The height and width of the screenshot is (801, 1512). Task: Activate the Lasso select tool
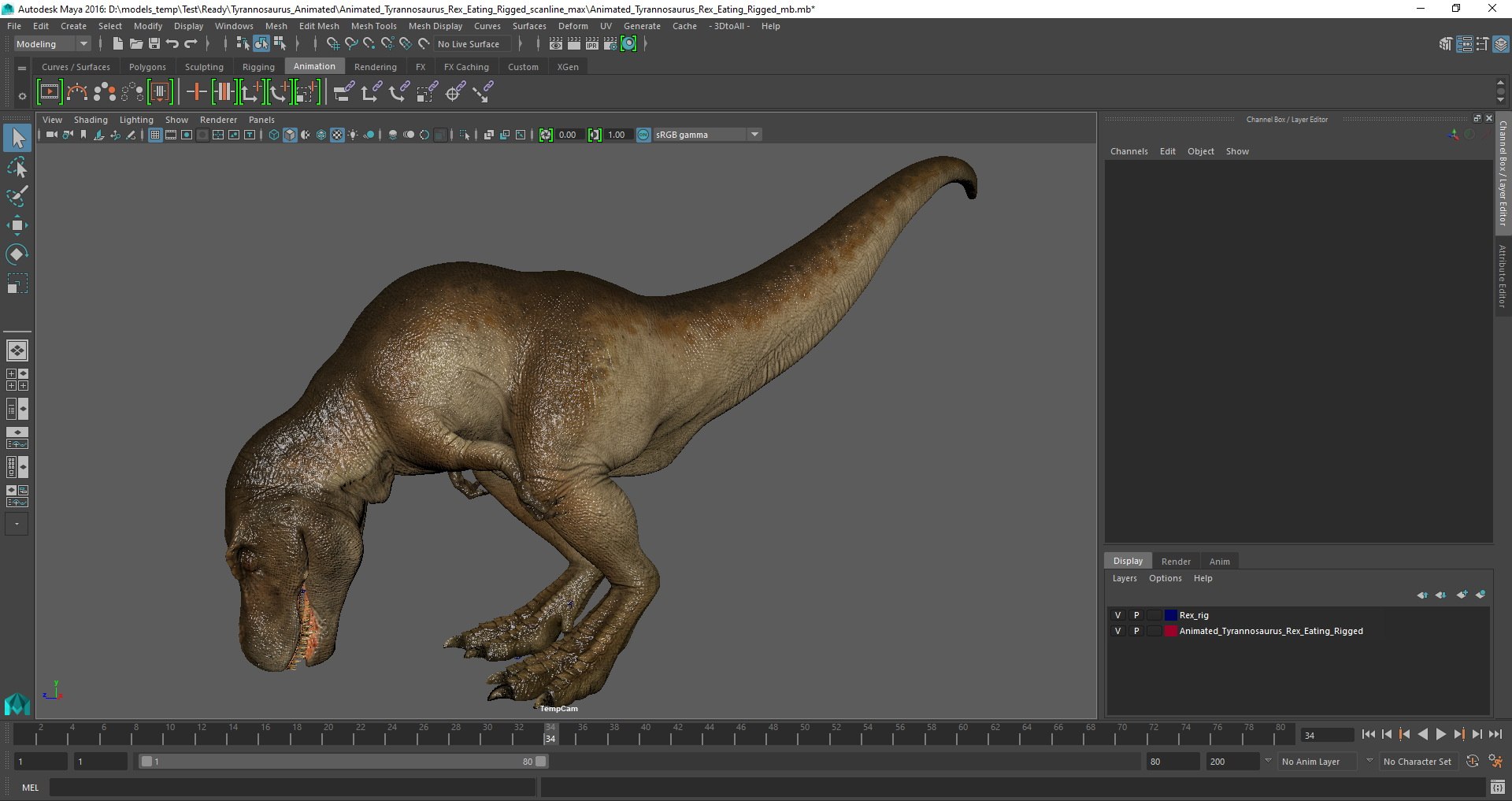17,168
